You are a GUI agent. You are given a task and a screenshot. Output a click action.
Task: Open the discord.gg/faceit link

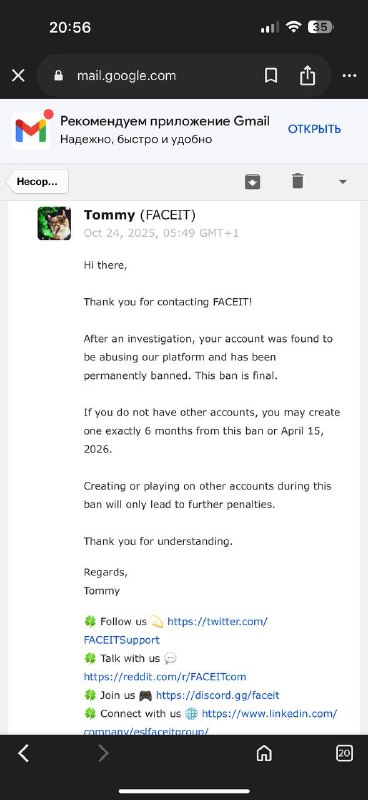[217, 695]
